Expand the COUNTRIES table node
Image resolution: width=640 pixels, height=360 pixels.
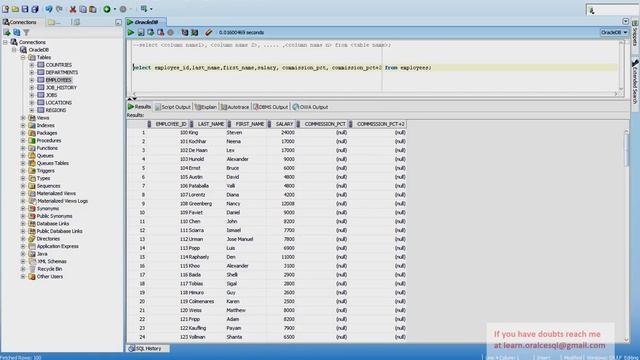tap(31, 65)
